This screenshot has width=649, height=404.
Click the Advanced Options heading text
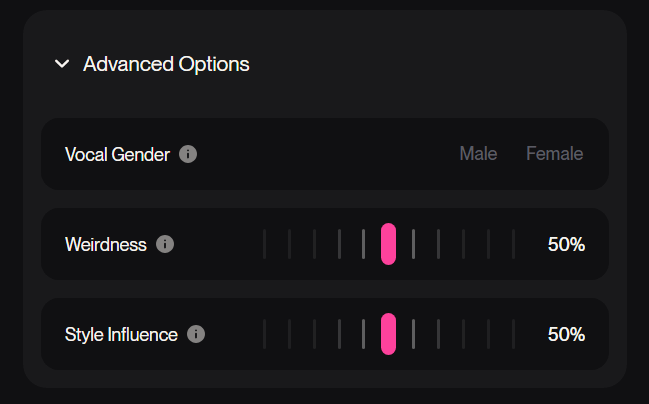pyautogui.click(x=166, y=64)
